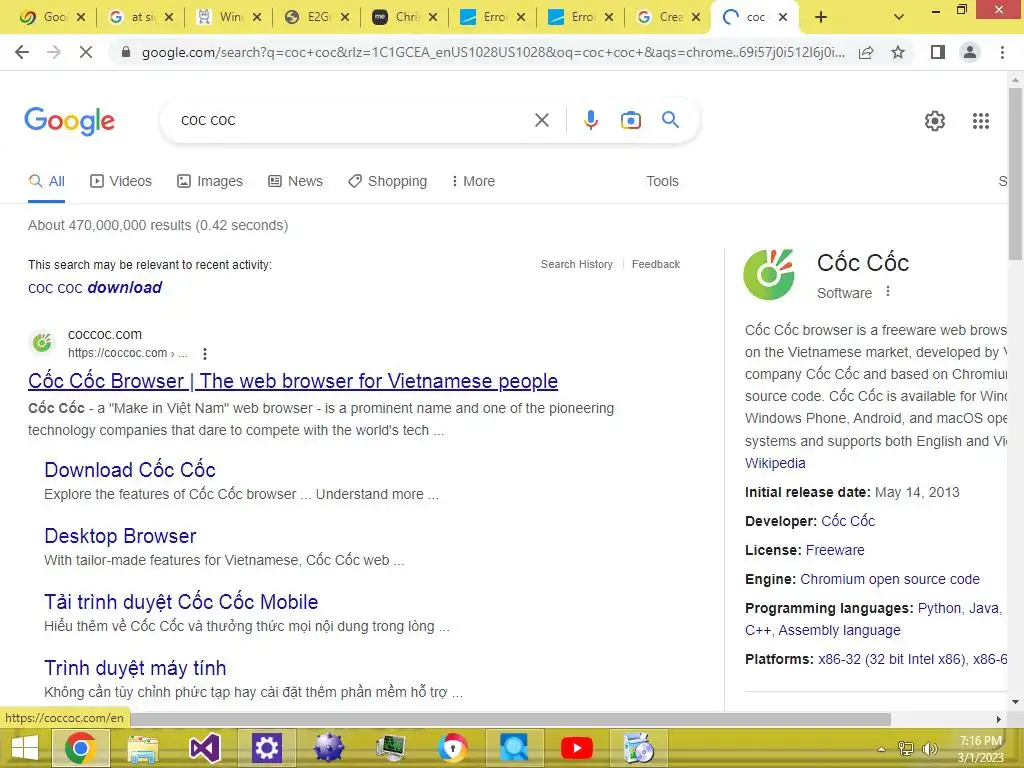1024x768 pixels.
Task: Click inside the Google search field
Action: click(353, 120)
